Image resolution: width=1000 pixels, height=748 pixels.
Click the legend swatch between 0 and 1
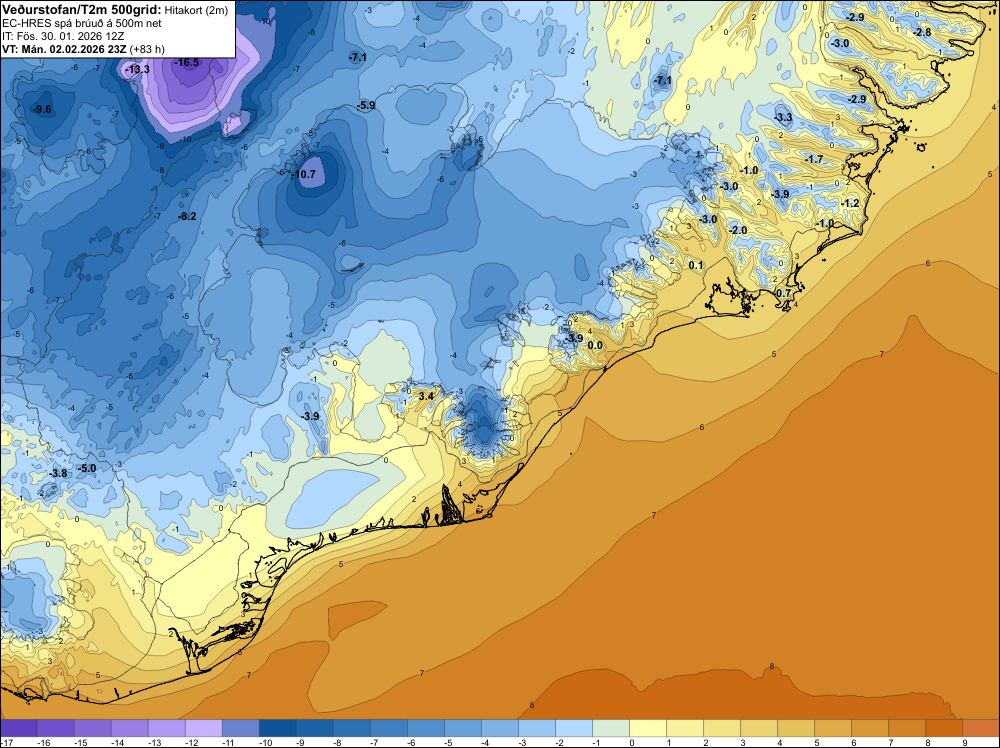pos(648,728)
